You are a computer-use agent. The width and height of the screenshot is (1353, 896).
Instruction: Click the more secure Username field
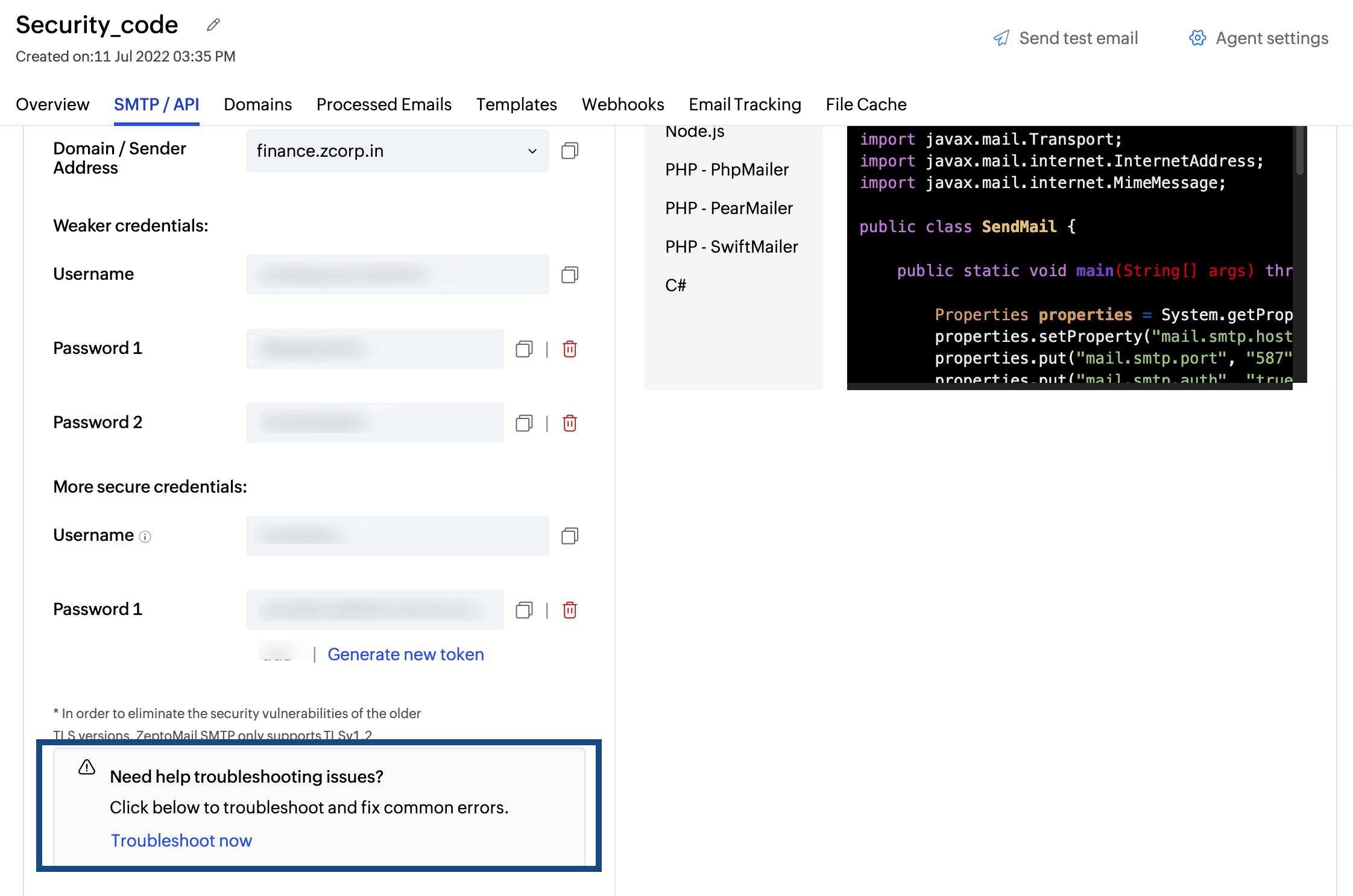[397, 536]
